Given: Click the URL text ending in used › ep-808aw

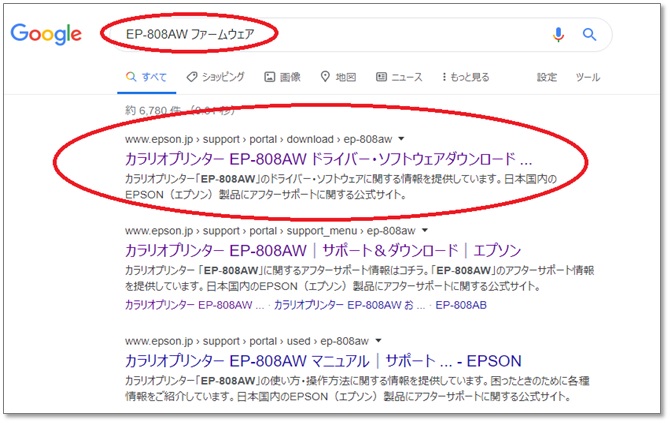Looking at the screenshot, I should pos(247,341).
